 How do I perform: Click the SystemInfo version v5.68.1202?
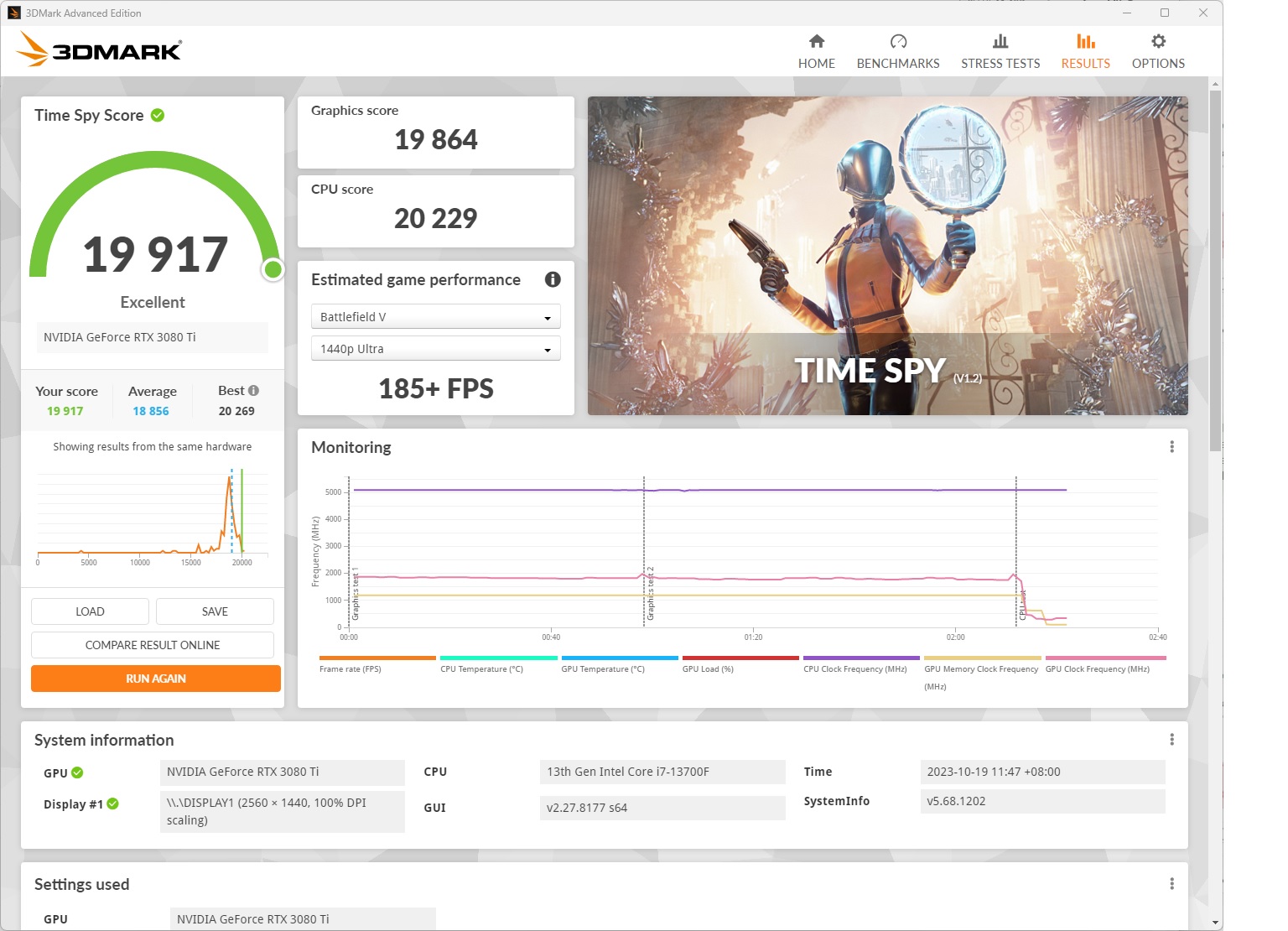tap(1042, 801)
